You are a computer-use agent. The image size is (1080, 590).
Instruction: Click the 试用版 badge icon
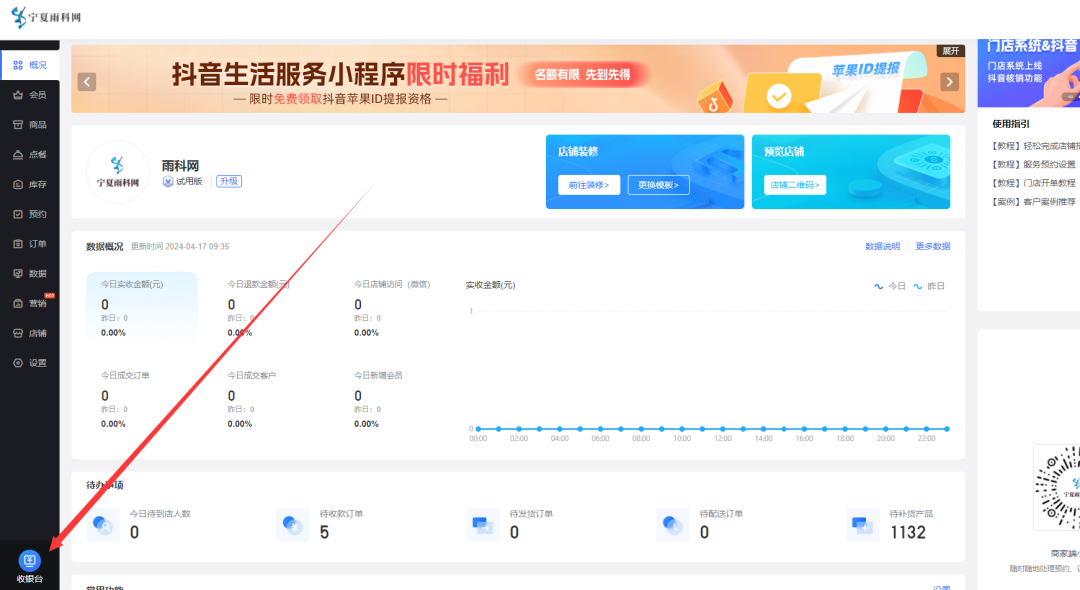[x=167, y=181]
